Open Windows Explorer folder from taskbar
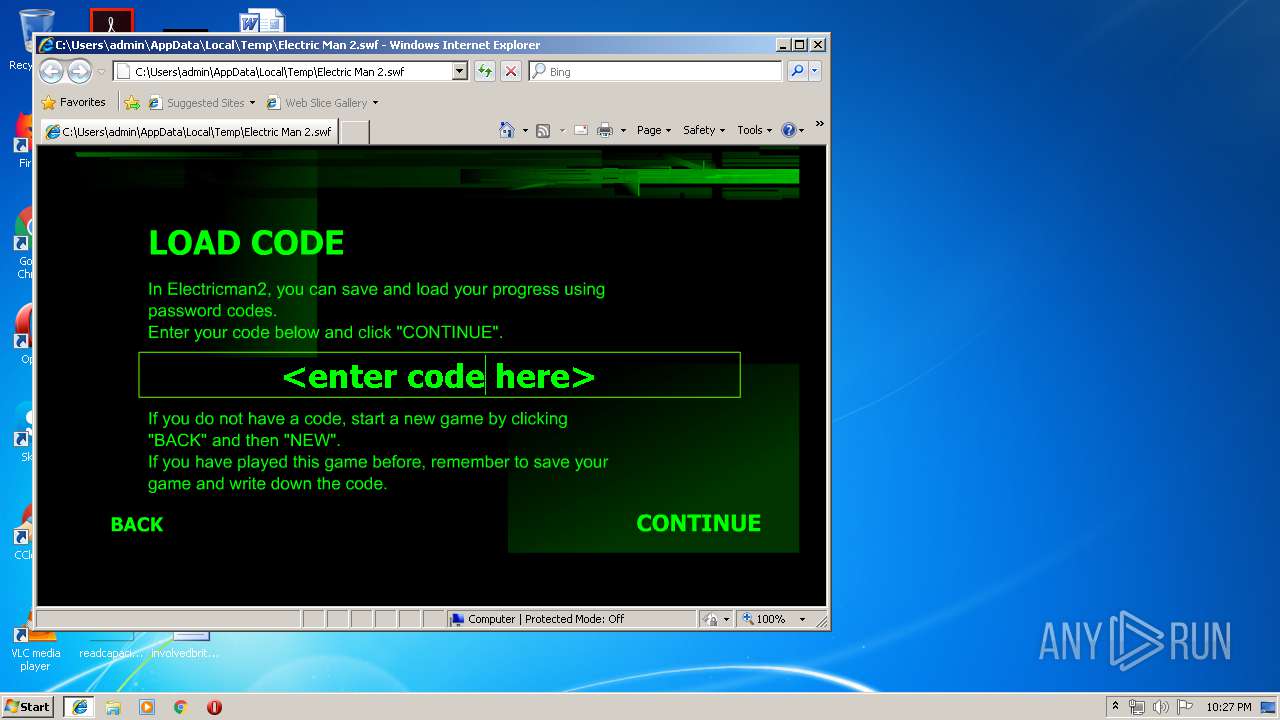 (x=113, y=707)
